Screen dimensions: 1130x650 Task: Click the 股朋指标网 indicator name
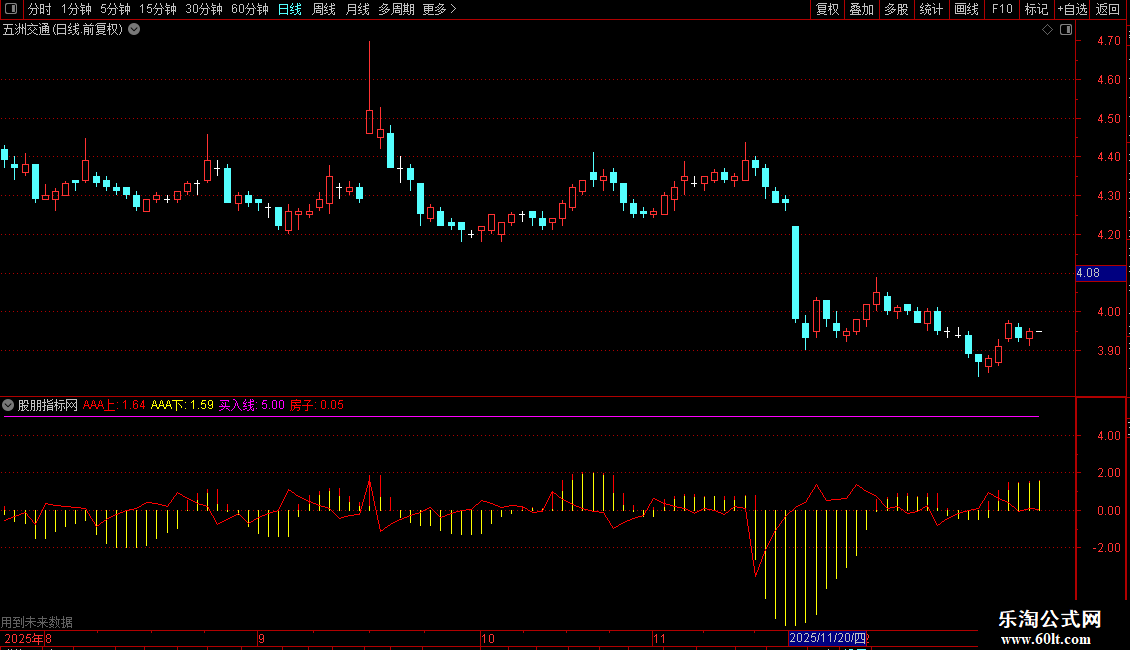[48, 405]
